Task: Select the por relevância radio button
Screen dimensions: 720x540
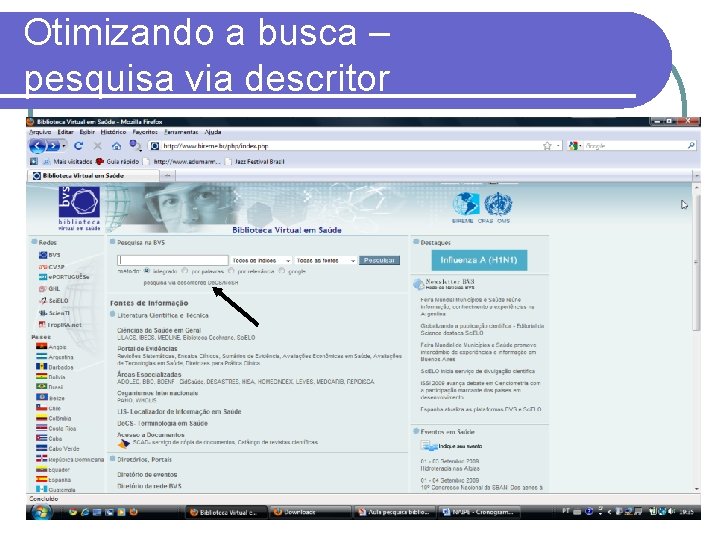Action: pos(231,271)
